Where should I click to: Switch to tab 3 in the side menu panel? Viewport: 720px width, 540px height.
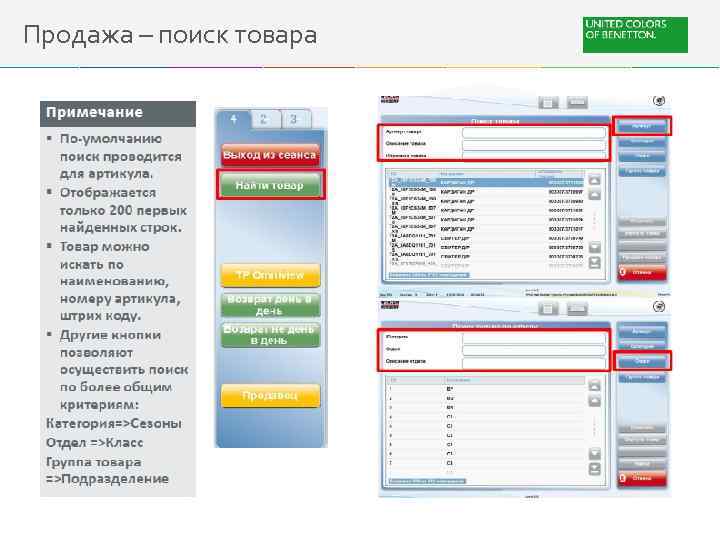pos(295,120)
